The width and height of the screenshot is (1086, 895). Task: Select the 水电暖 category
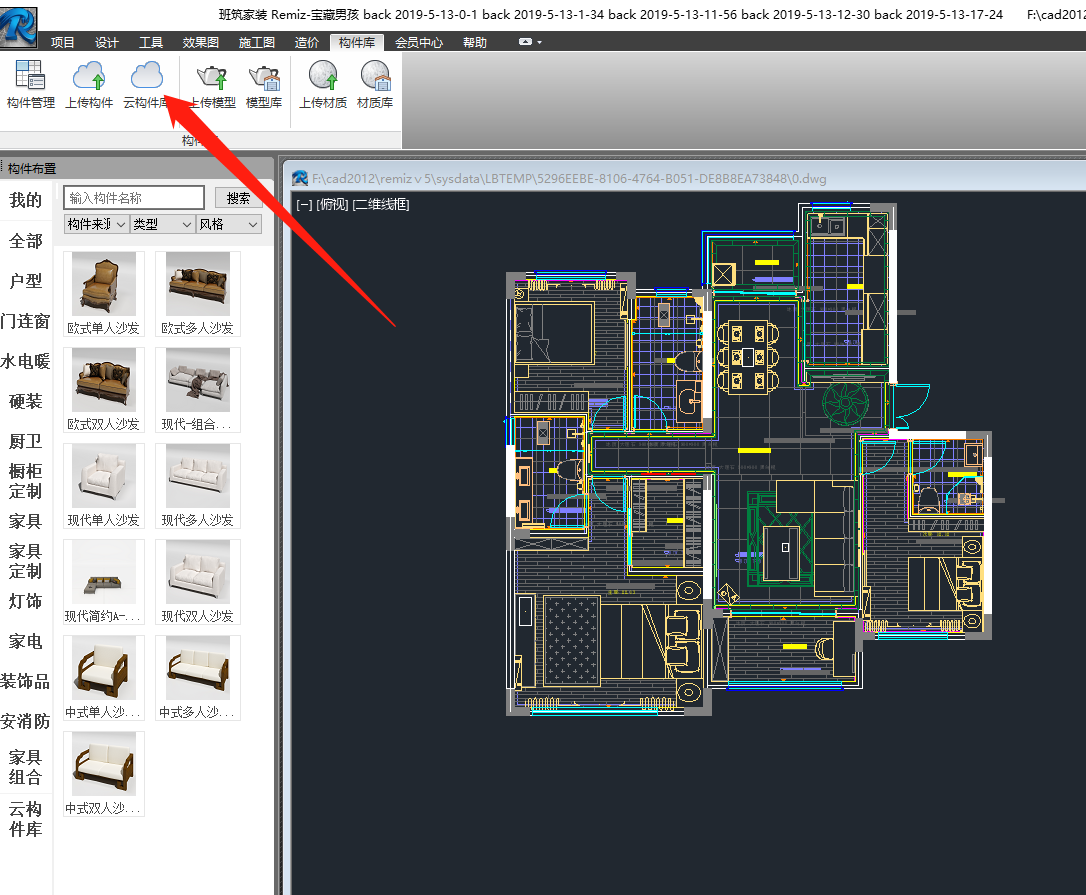pos(26,361)
